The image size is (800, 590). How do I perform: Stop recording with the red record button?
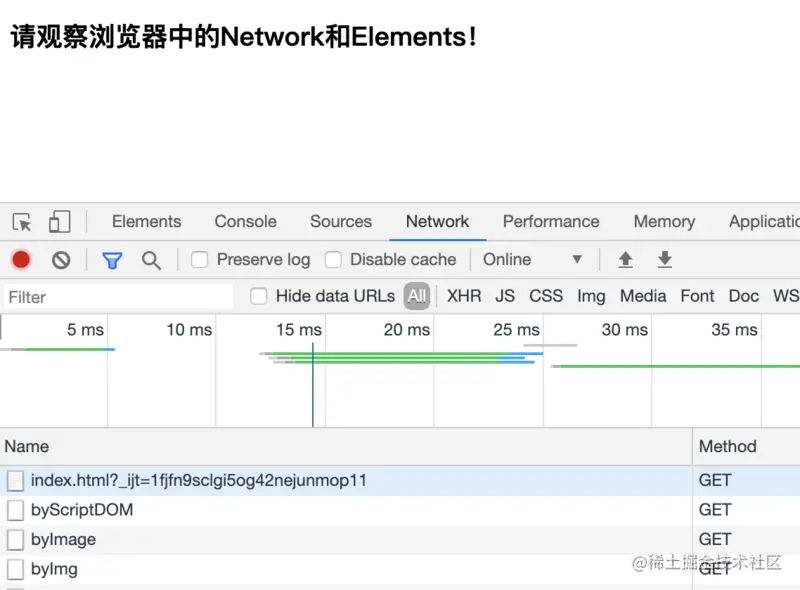[21, 260]
